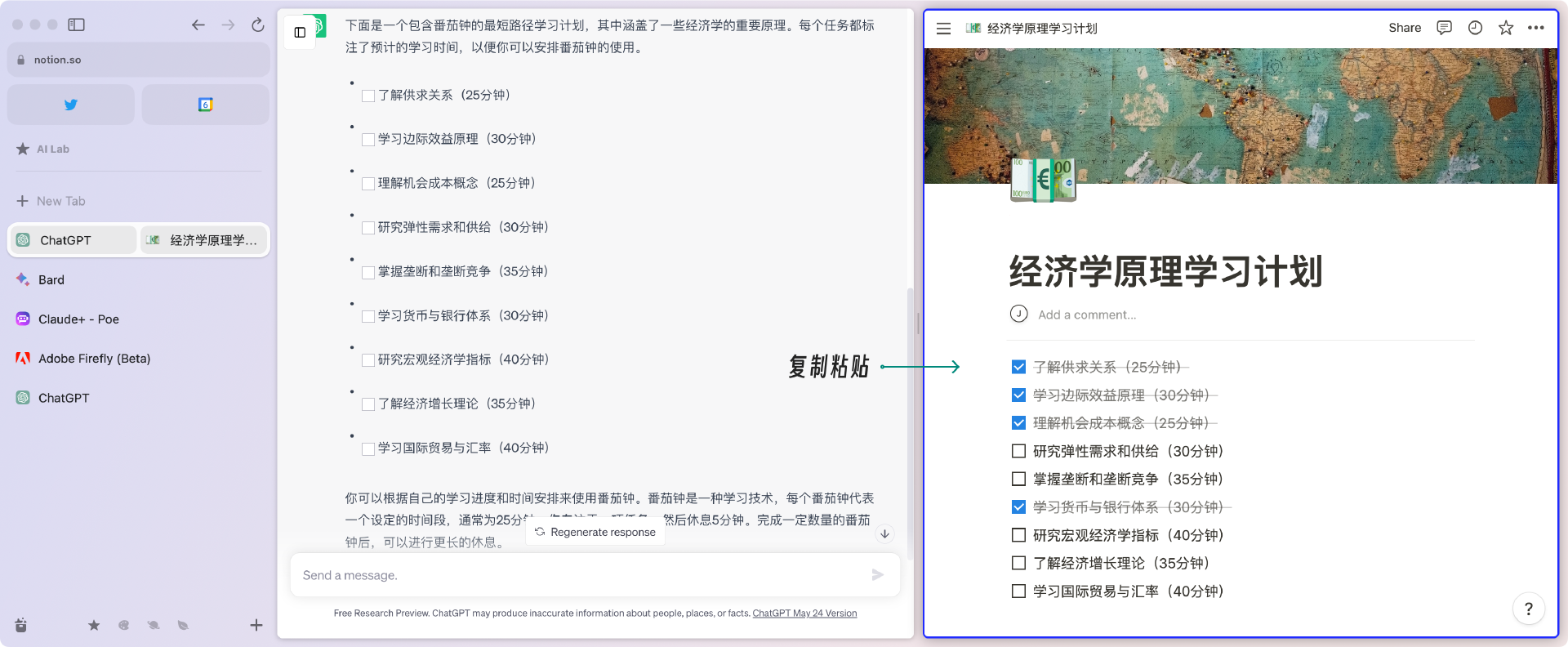
Task: Click the 经济学原理学习计划 breadcrumb title
Action: click(x=1042, y=29)
